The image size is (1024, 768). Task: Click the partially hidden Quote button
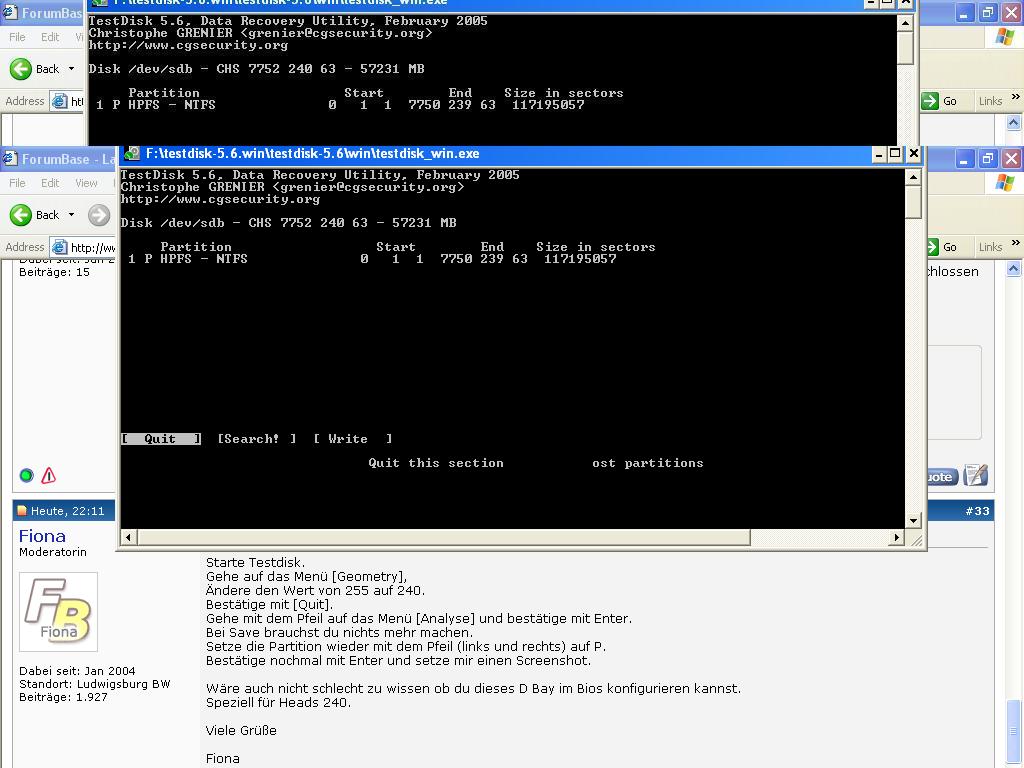[943, 477]
